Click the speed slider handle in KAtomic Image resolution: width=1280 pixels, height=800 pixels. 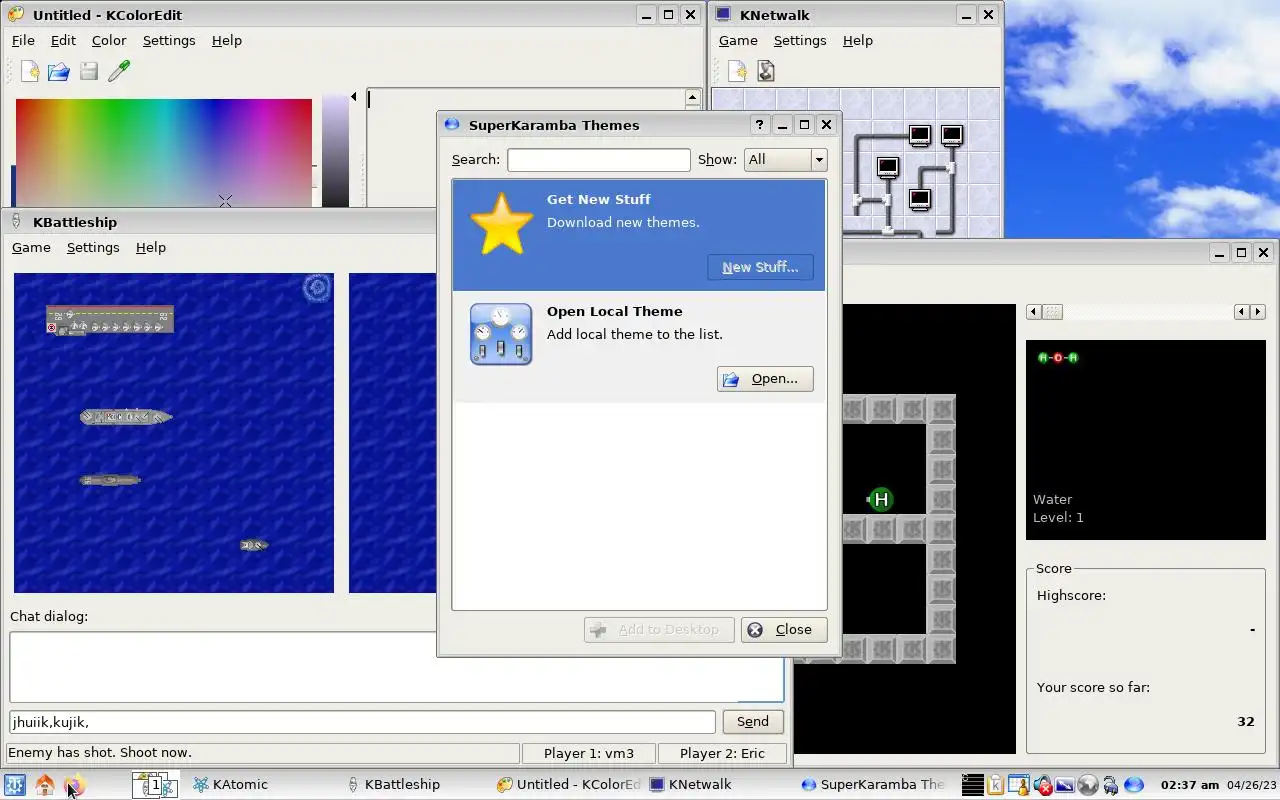point(1053,312)
